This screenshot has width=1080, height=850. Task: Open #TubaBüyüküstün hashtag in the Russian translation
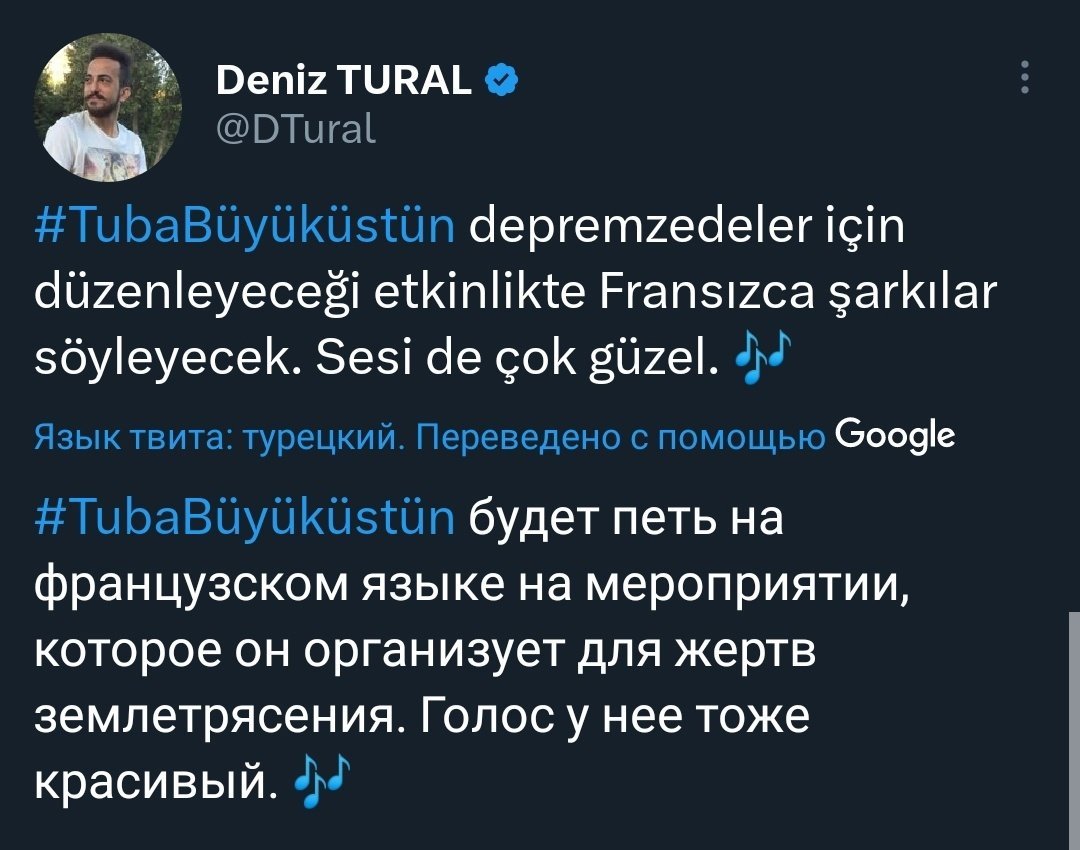245,520
